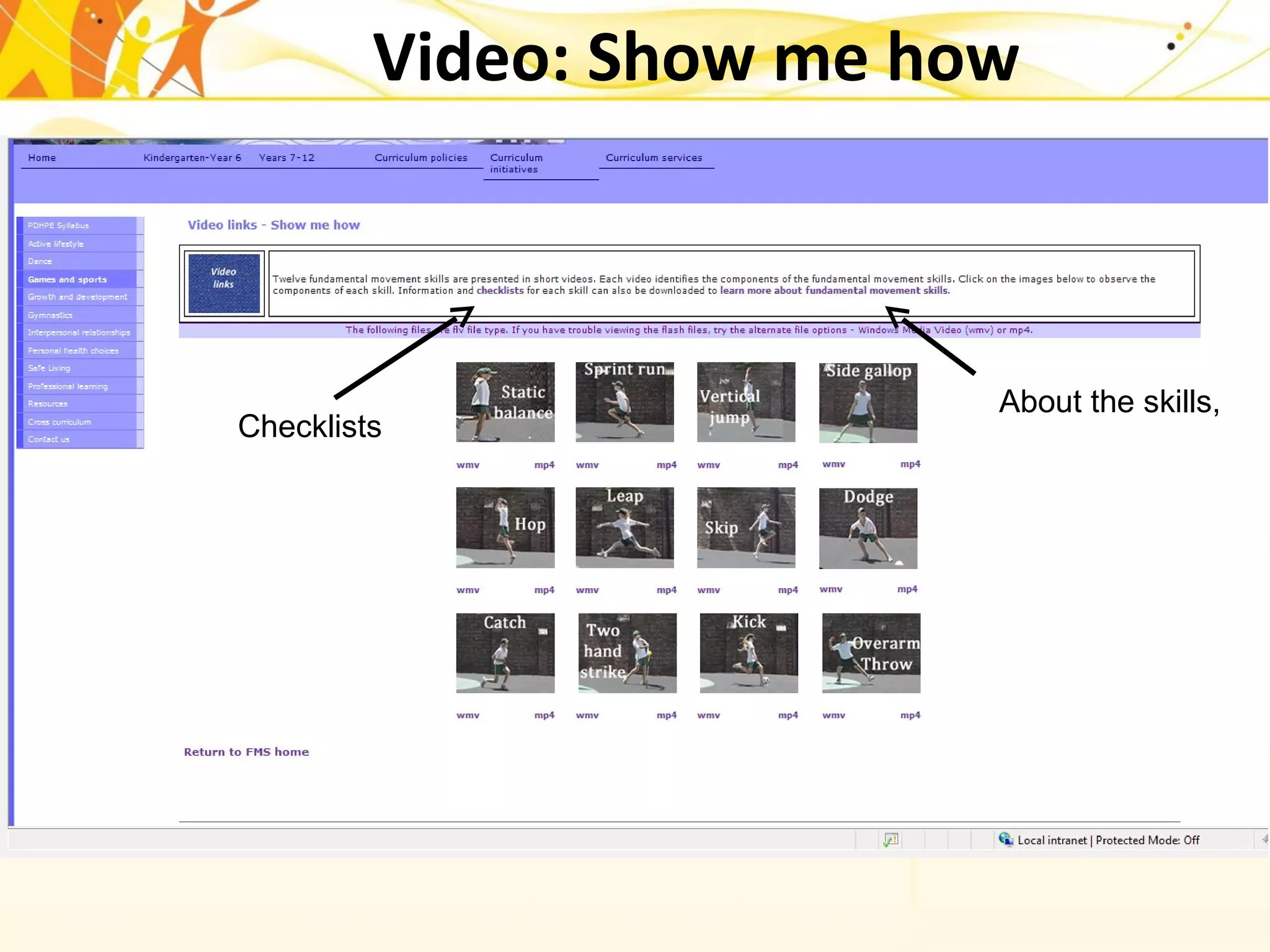Image resolution: width=1270 pixels, height=952 pixels.
Task: Download Hop mp4 file
Action: [544, 590]
